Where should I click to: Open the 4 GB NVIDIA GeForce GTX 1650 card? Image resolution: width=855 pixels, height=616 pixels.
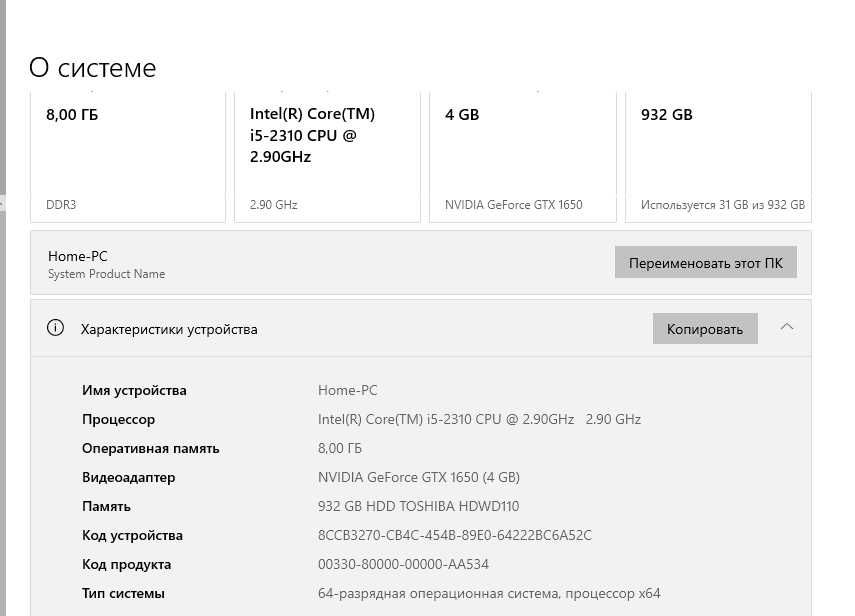(523, 156)
